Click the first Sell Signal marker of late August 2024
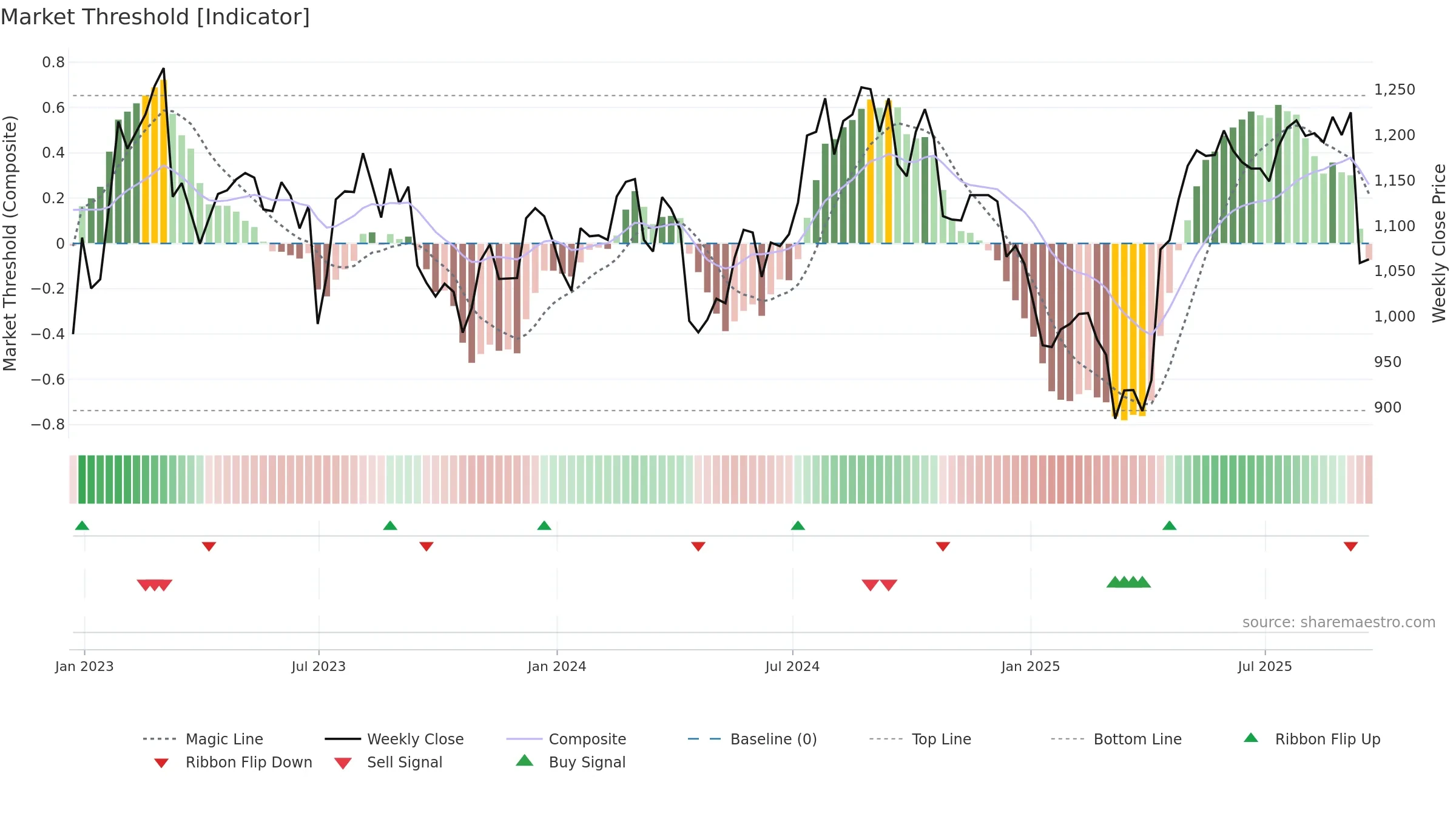Viewport: 1456px width, 819px height. pyautogui.click(x=871, y=585)
